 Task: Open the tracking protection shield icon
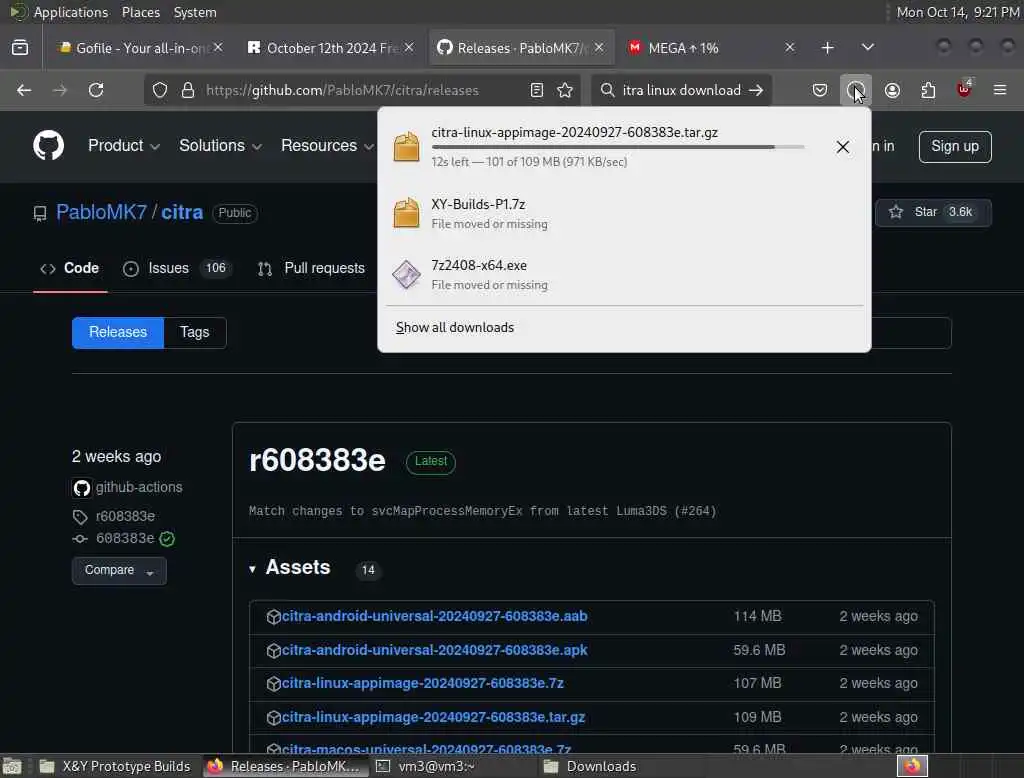click(x=160, y=90)
